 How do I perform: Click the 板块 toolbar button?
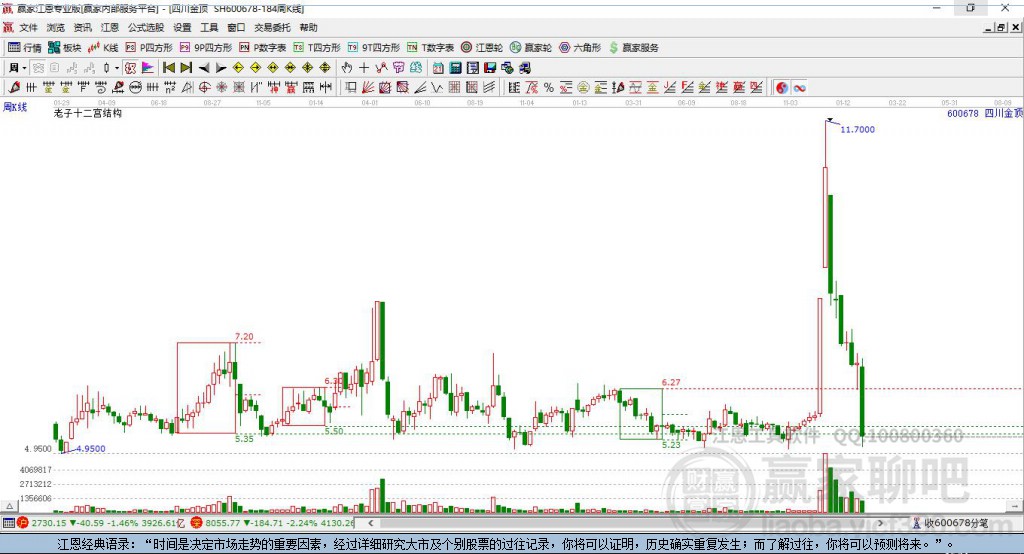[x=65, y=48]
